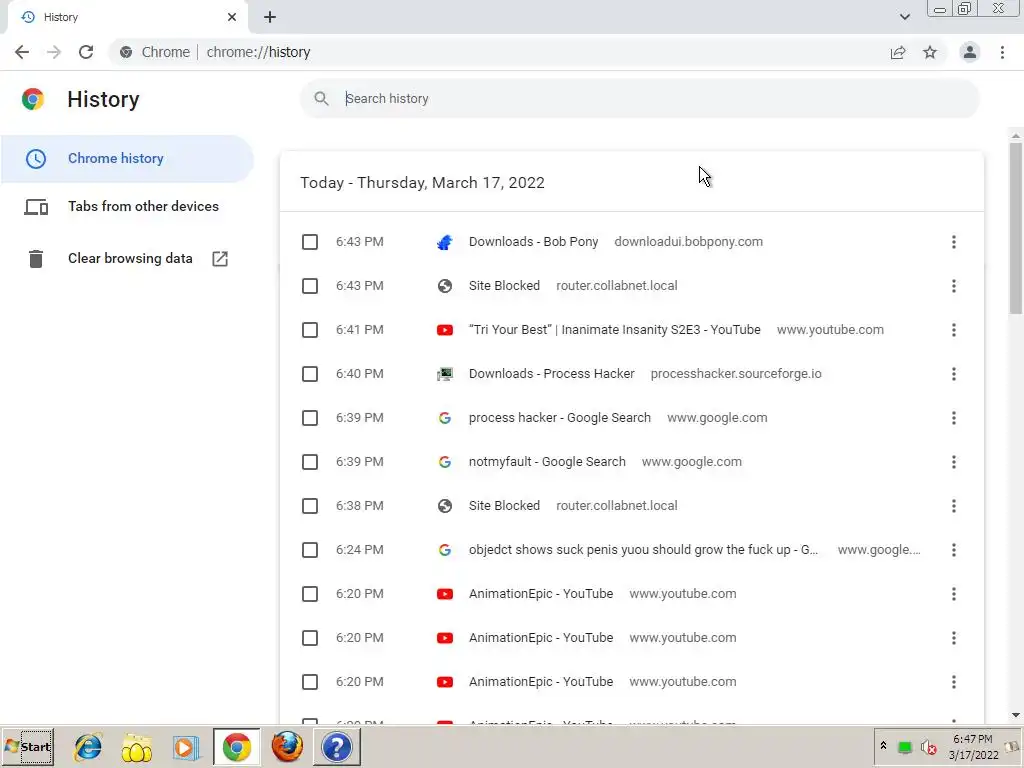Click scrollbar down arrow

coord(1016,715)
